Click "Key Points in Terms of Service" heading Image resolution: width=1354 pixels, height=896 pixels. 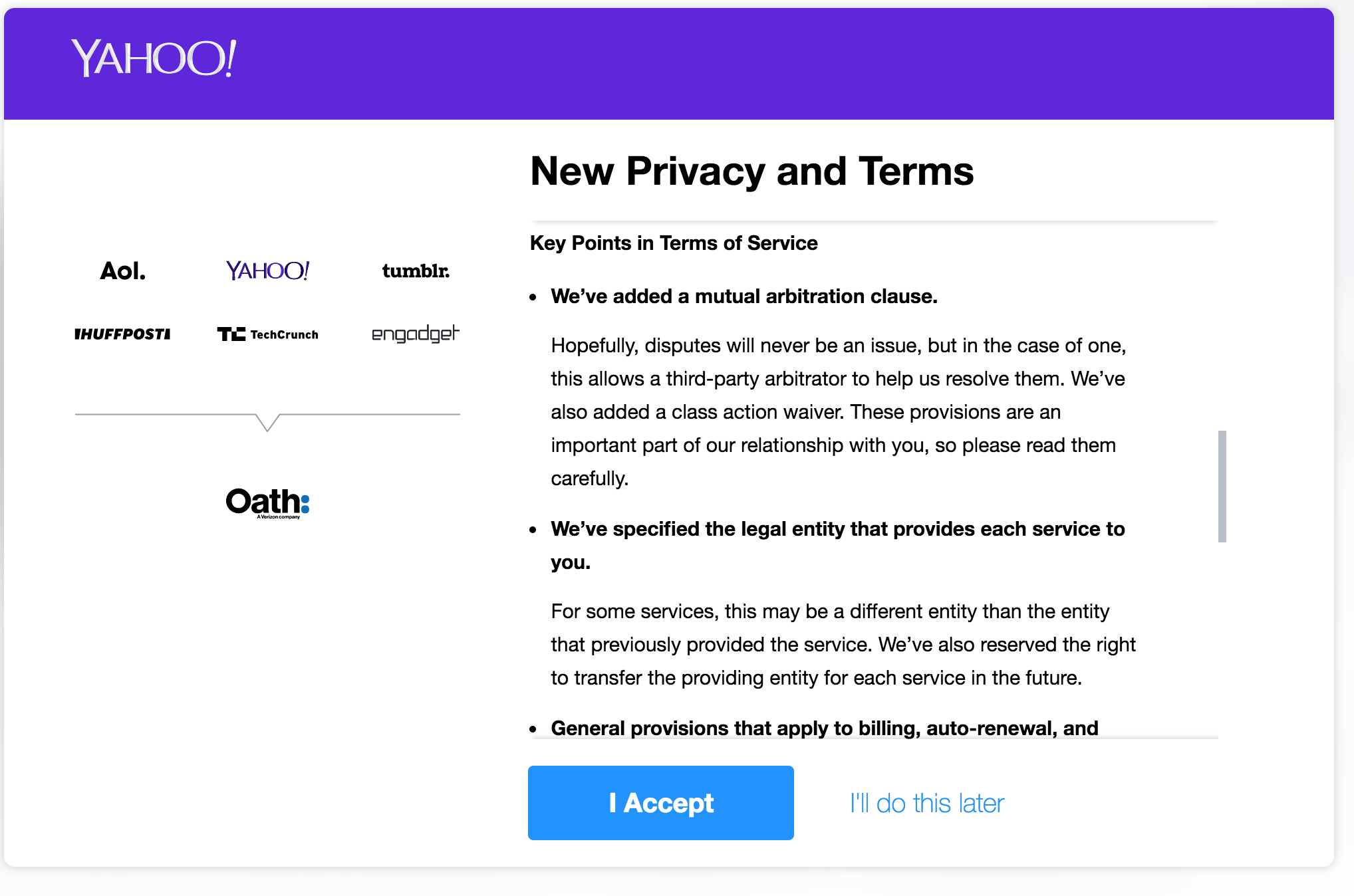point(674,243)
